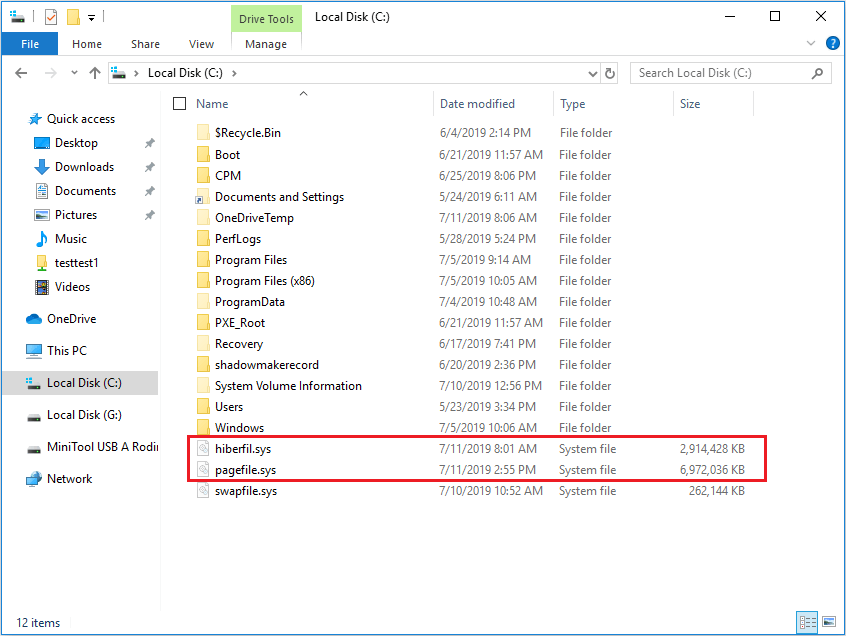Select the hiberfil.sys file icon
This screenshot has height=636, width=846.
tap(203, 449)
